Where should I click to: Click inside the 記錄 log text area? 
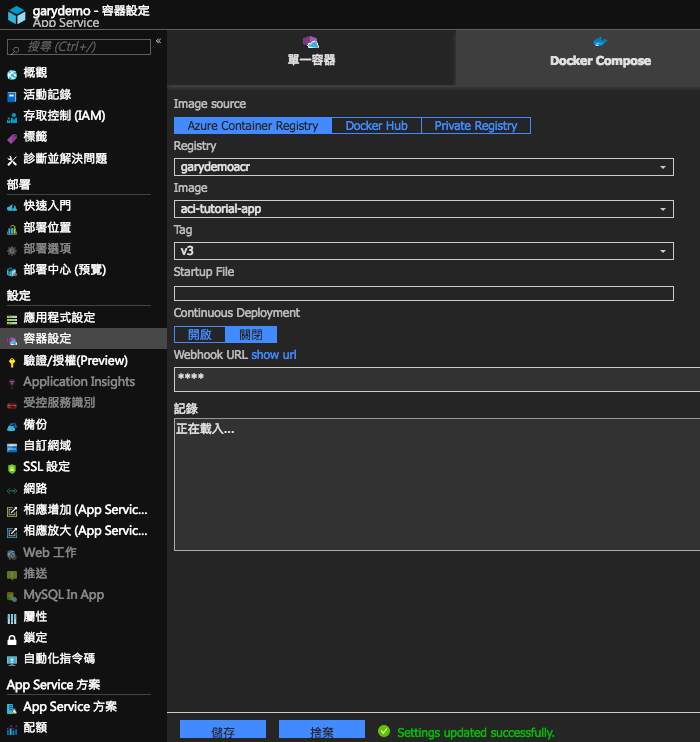click(x=437, y=485)
